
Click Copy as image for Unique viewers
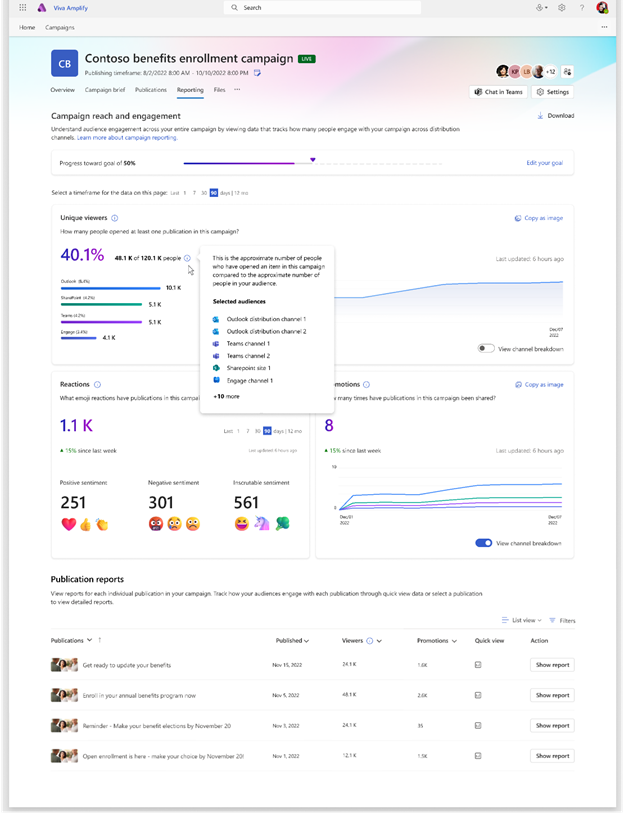(x=539, y=218)
